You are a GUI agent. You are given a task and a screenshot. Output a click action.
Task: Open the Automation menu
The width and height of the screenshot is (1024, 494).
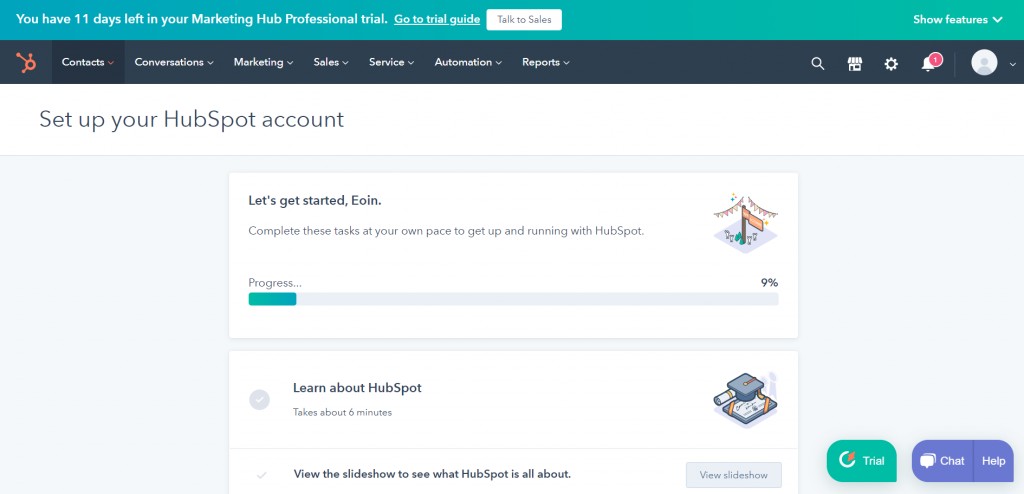coord(468,62)
